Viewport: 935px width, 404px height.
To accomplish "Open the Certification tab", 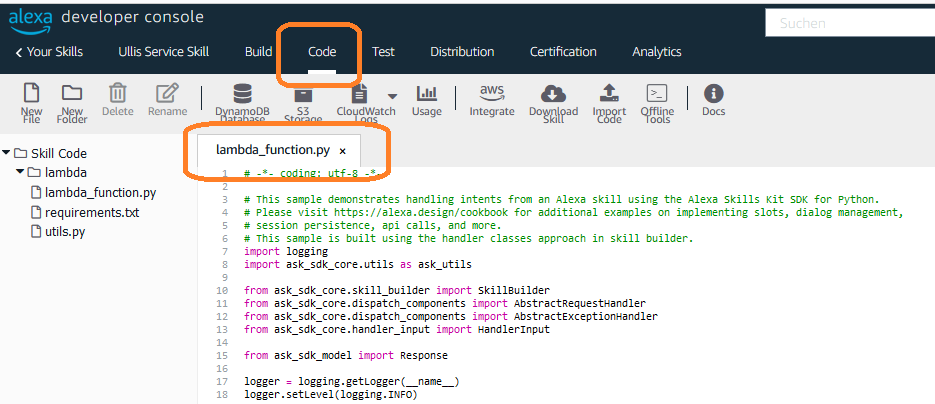I will click(563, 52).
